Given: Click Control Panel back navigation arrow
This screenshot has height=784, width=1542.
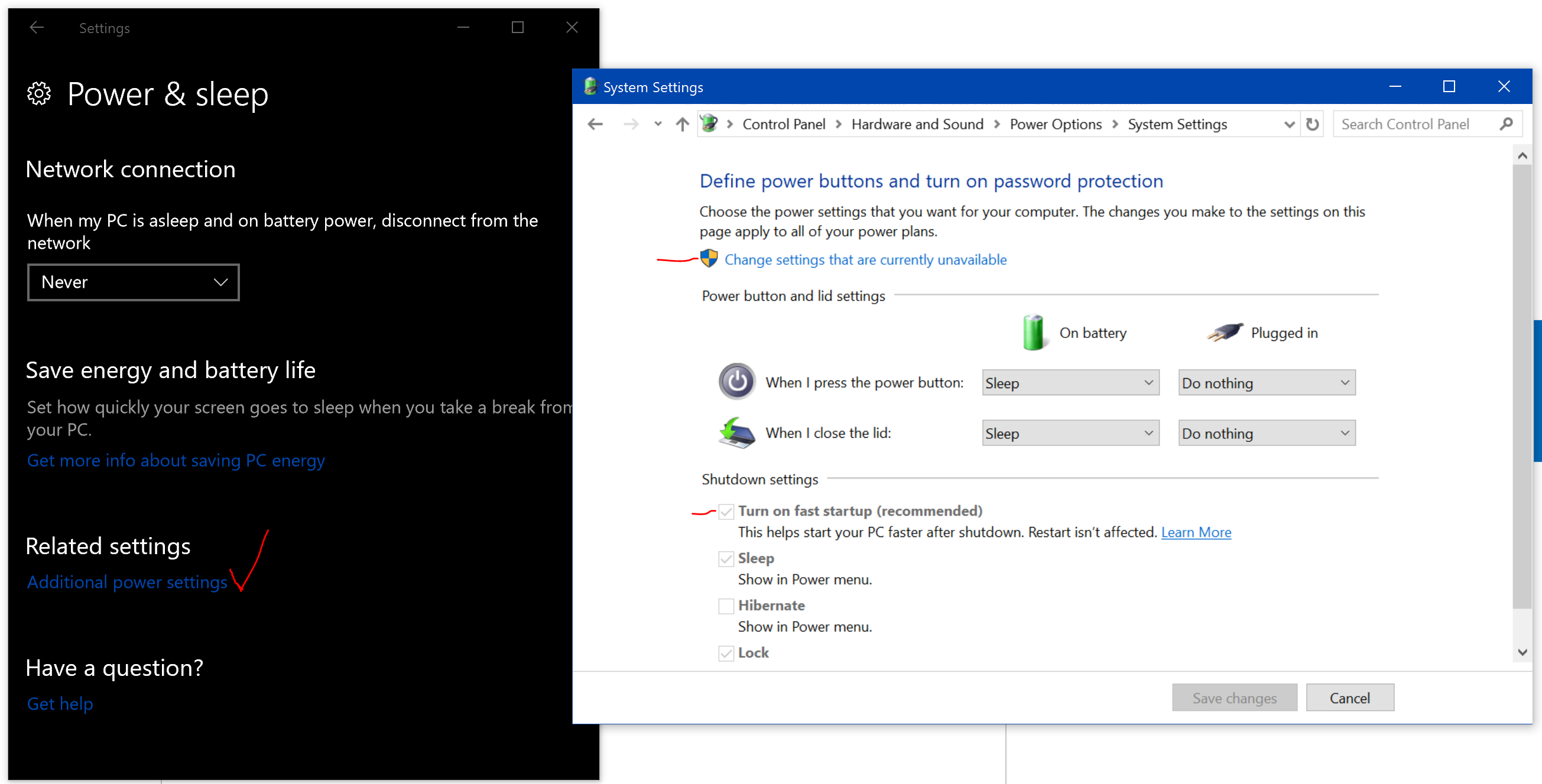Looking at the screenshot, I should pyautogui.click(x=595, y=124).
